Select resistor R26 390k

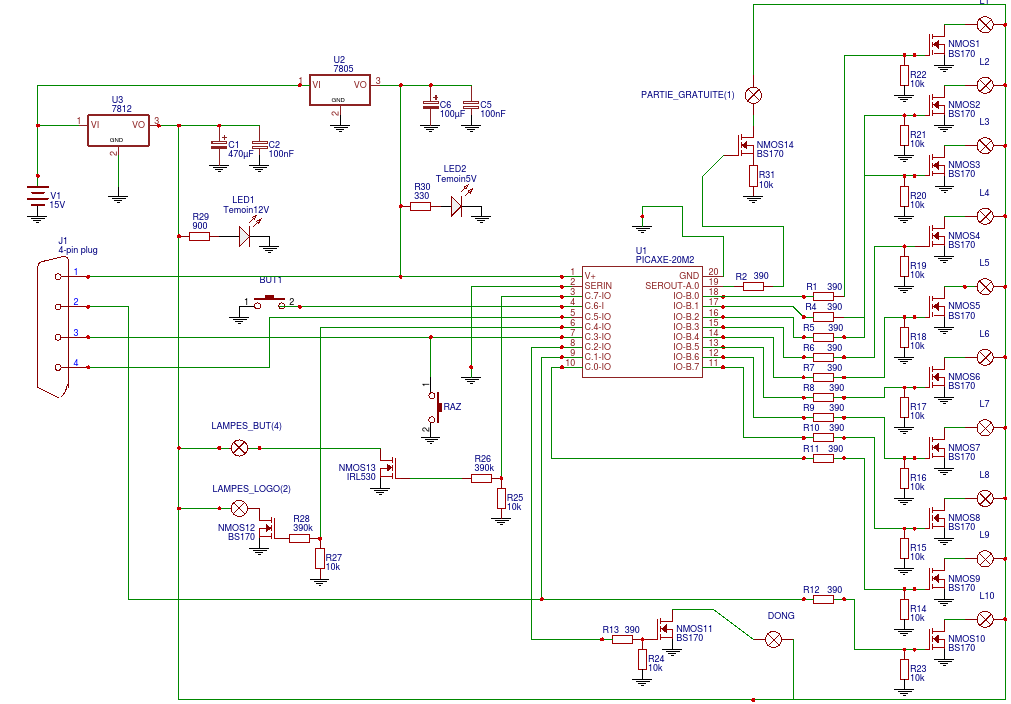483,478
